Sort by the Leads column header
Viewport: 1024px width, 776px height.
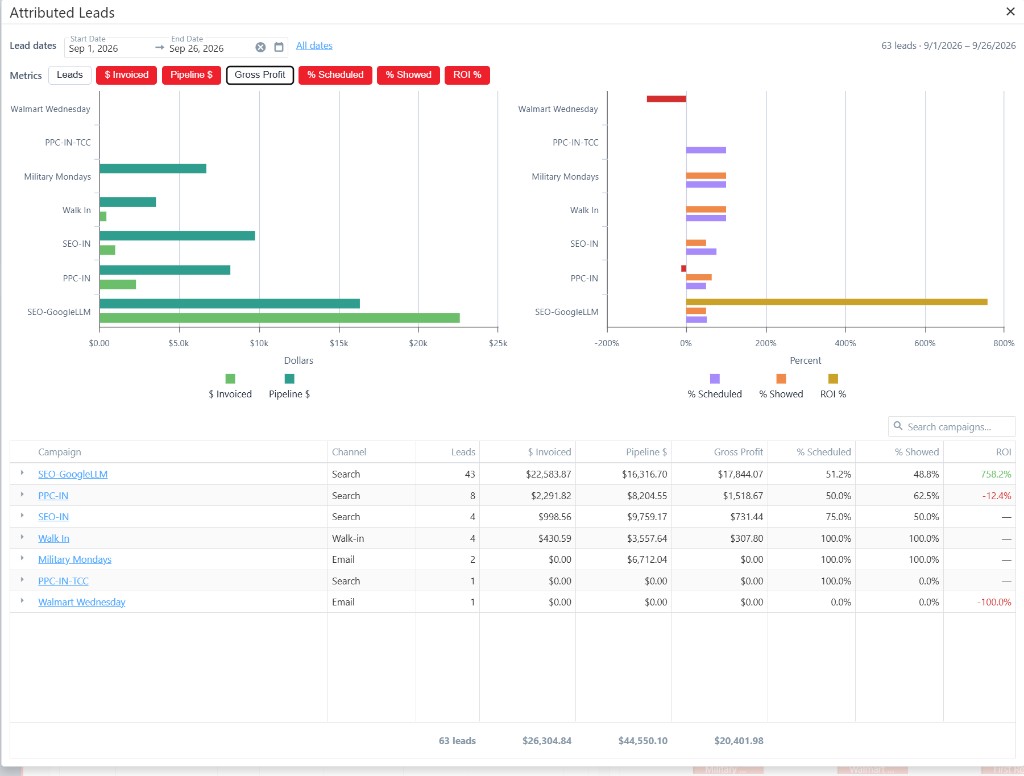click(463, 452)
